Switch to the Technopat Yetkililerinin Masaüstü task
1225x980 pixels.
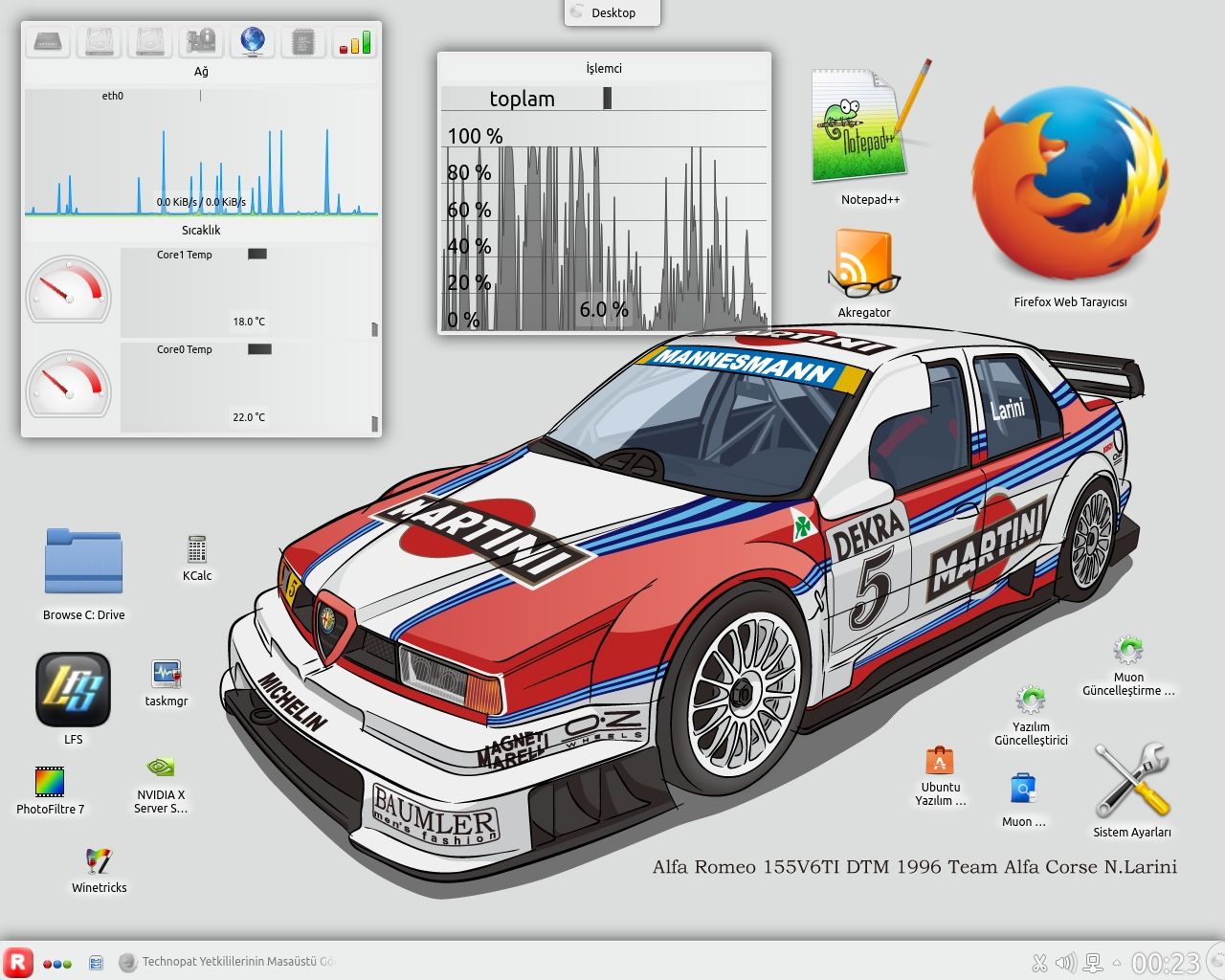pyautogui.click(x=227, y=962)
